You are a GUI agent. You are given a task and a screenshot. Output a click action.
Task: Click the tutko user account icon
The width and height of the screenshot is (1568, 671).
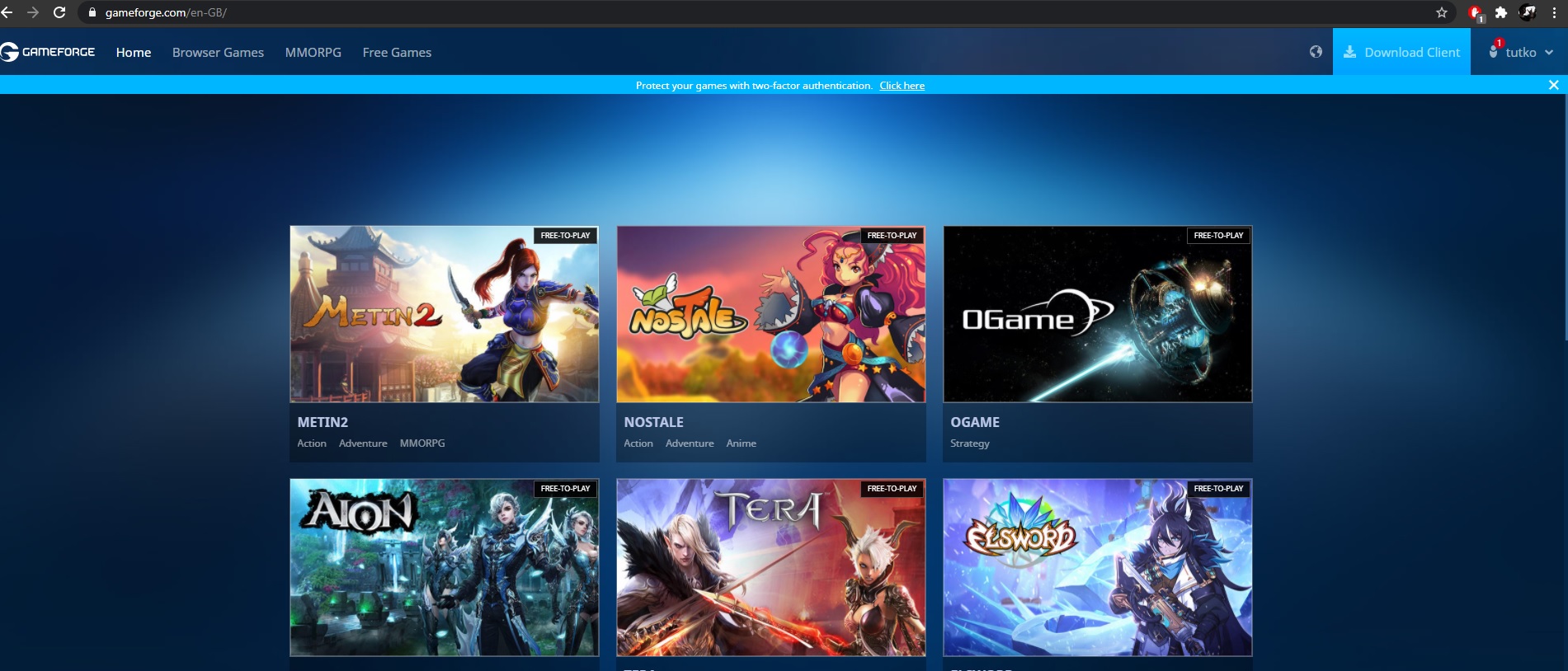tap(1494, 50)
